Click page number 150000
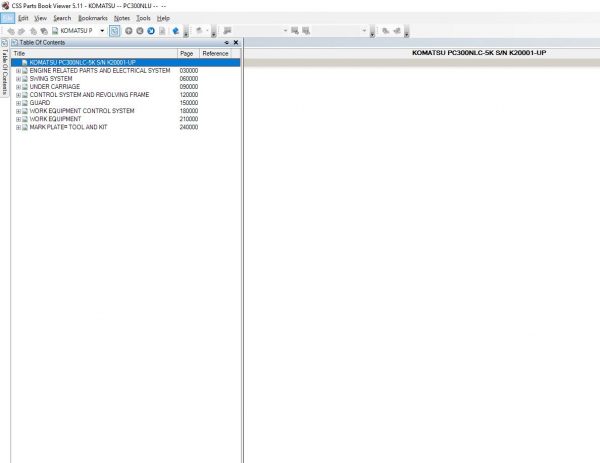This screenshot has width=600, height=463. click(189, 103)
